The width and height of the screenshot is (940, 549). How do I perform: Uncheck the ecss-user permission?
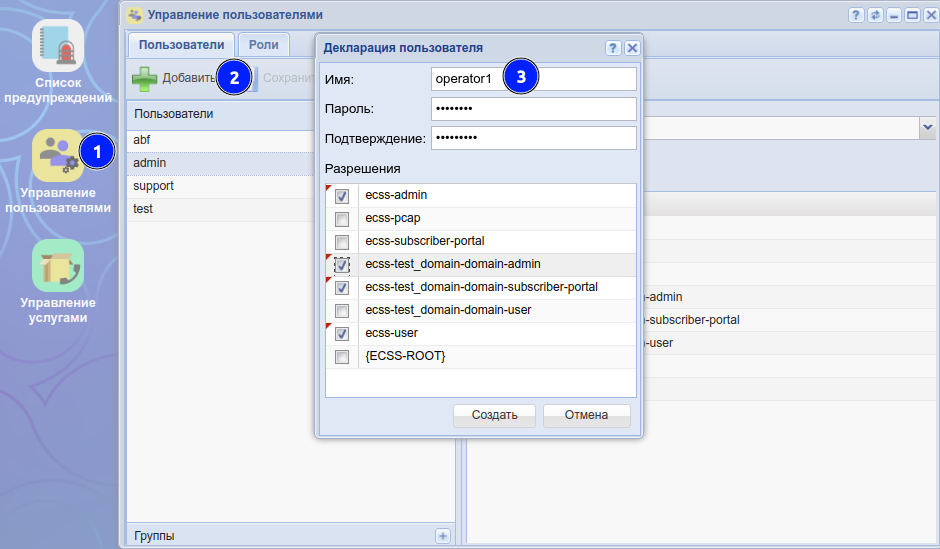pyautogui.click(x=342, y=333)
